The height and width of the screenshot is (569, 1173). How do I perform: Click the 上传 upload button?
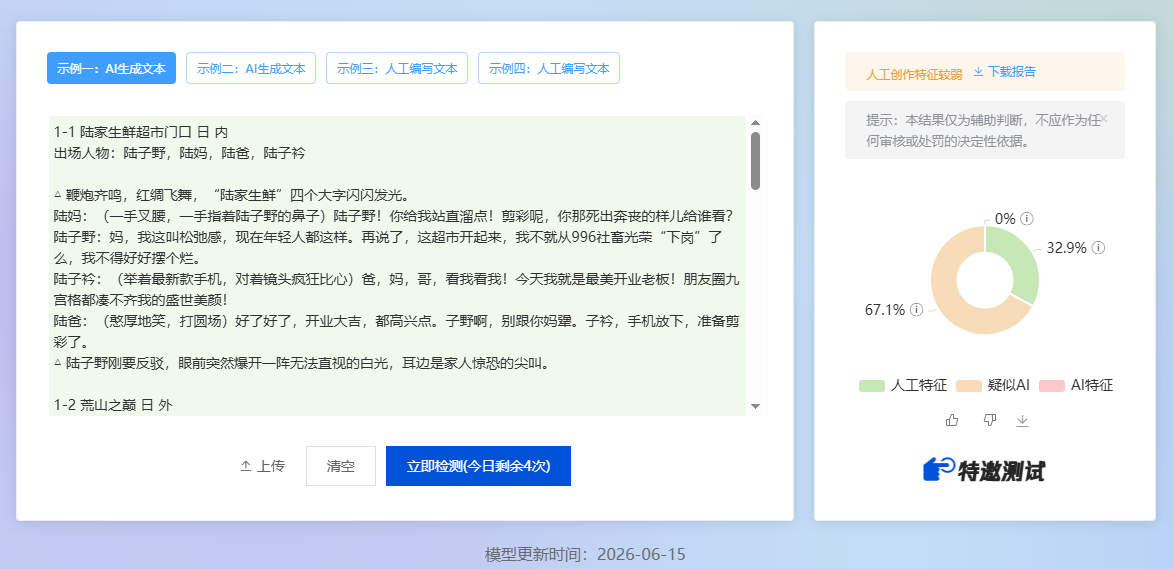tap(262, 466)
